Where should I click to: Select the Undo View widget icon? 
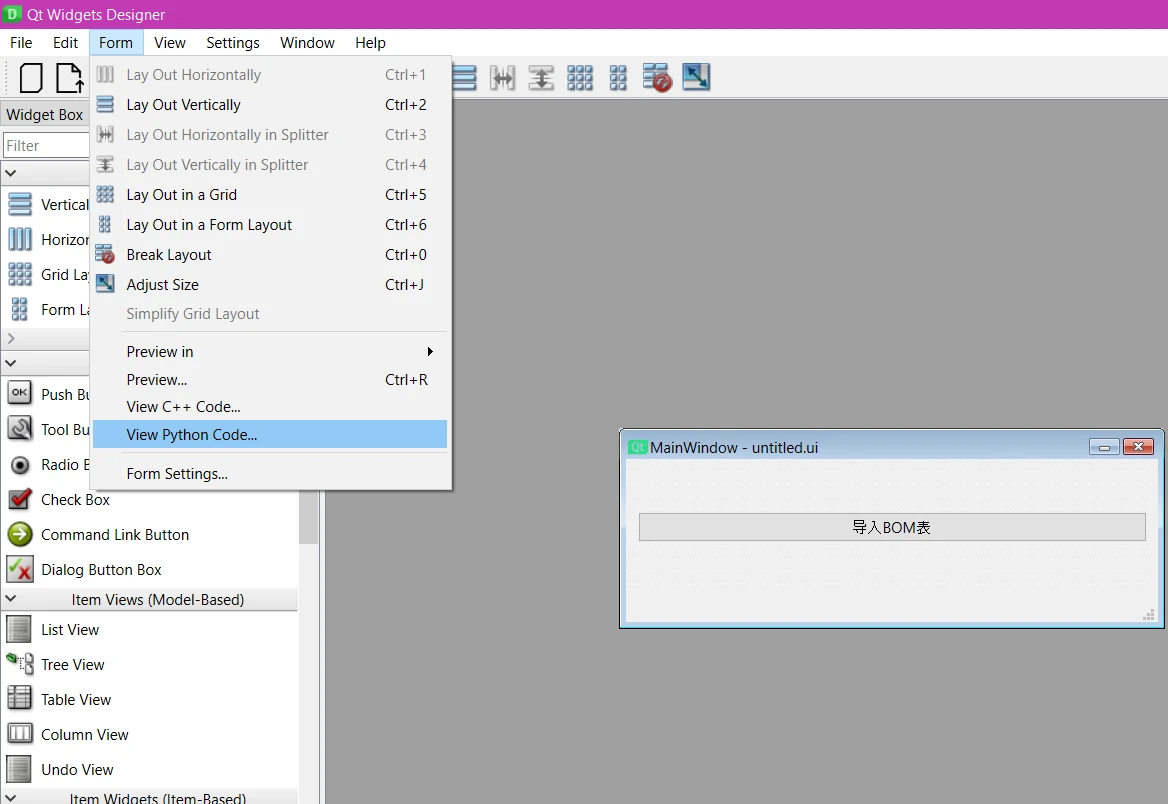point(19,769)
